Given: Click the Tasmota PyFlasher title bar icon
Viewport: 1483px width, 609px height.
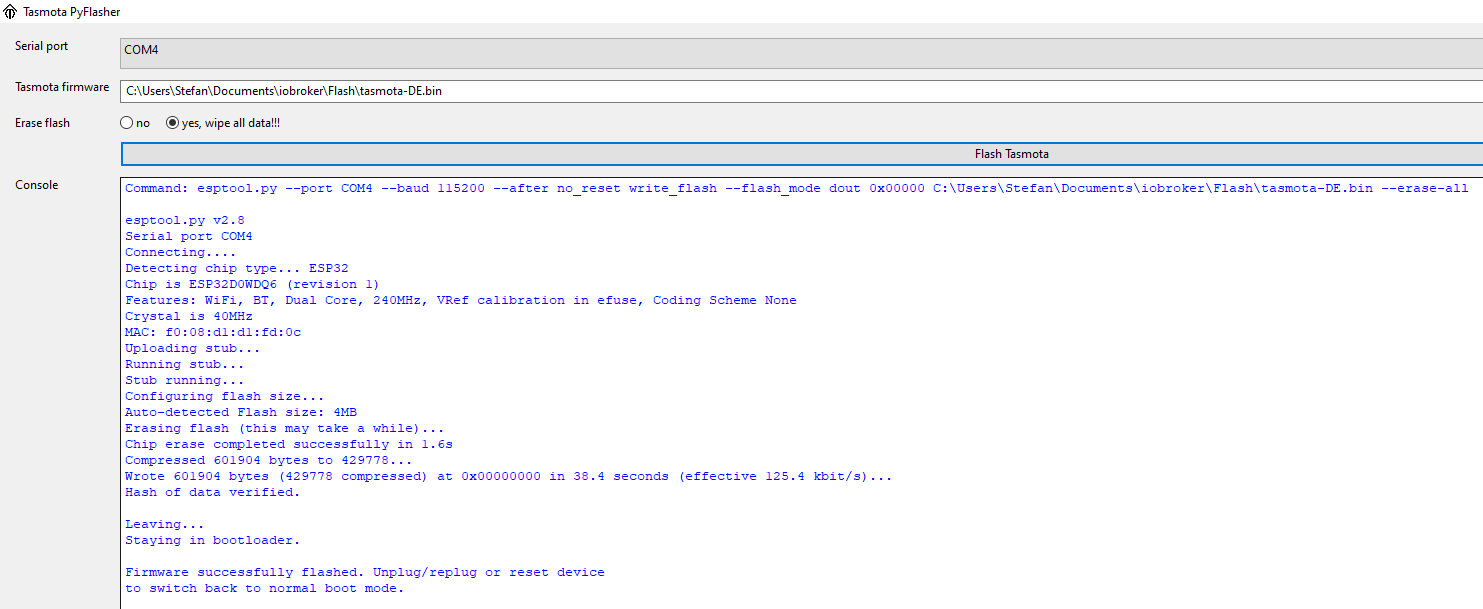Looking at the screenshot, I should [11, 11].
